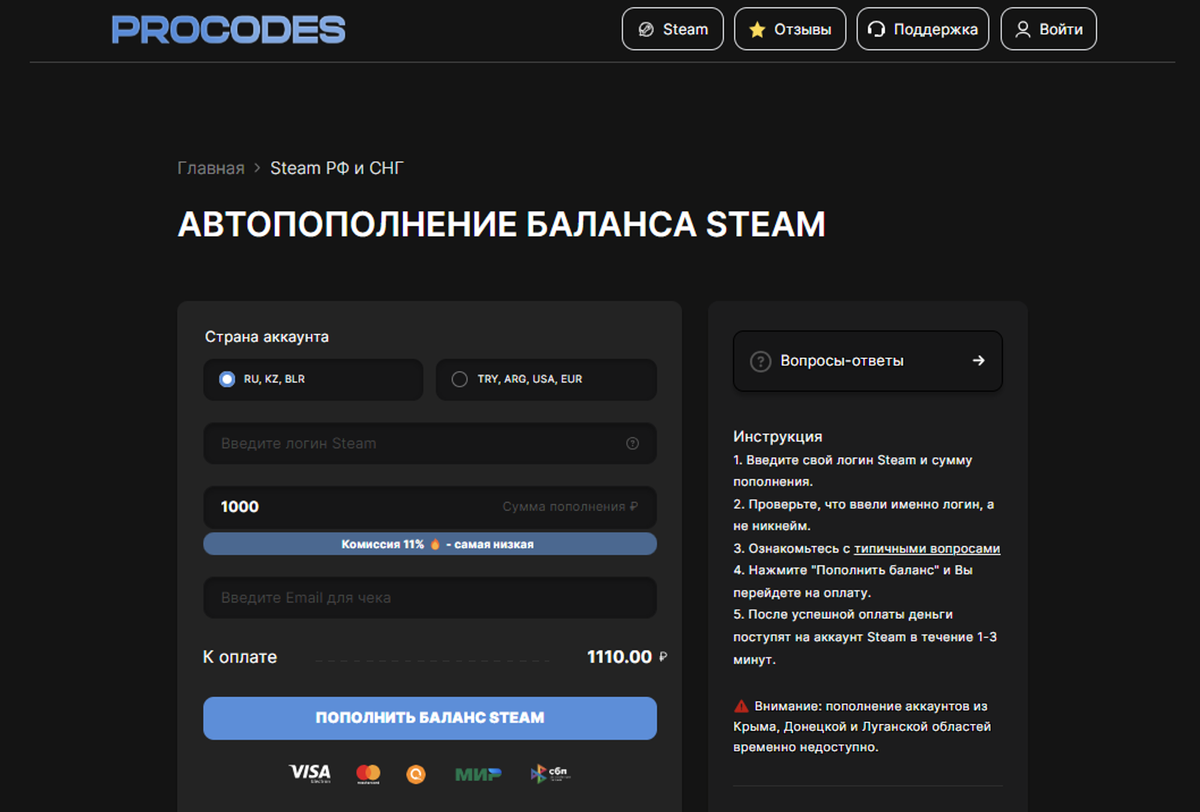This screenshot has height=812, width=1200.
Task: Click the Steam icon in header button
Action: tap(647, 29)
